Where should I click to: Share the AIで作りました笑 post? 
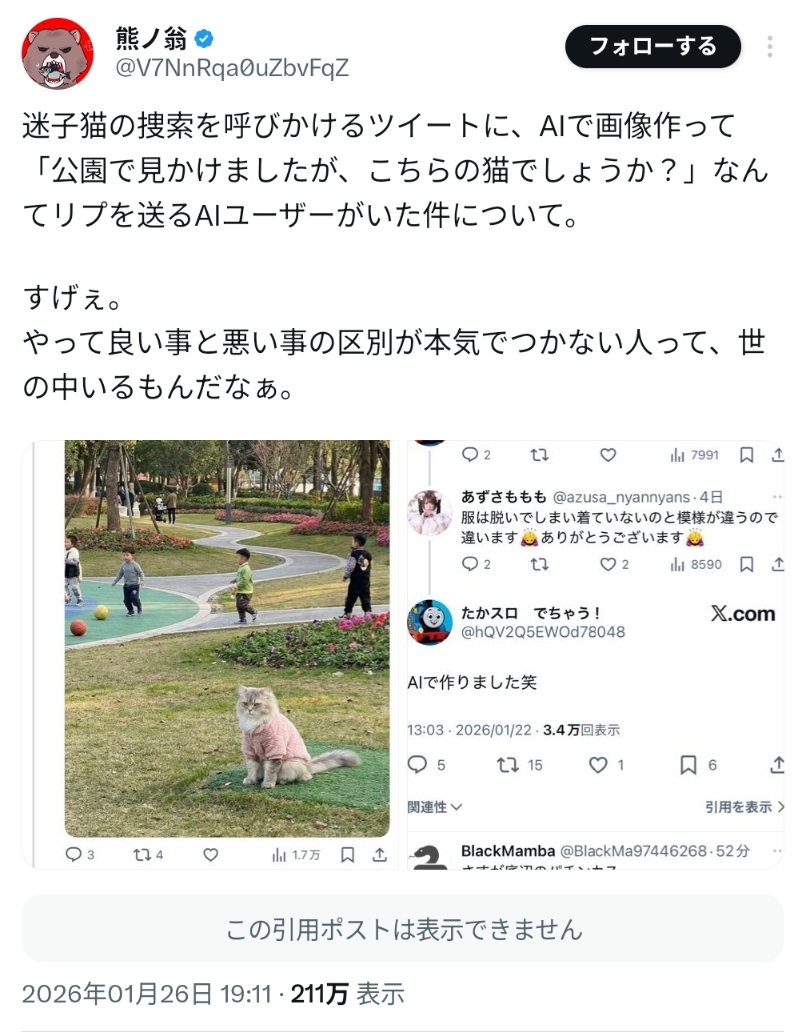778,764
